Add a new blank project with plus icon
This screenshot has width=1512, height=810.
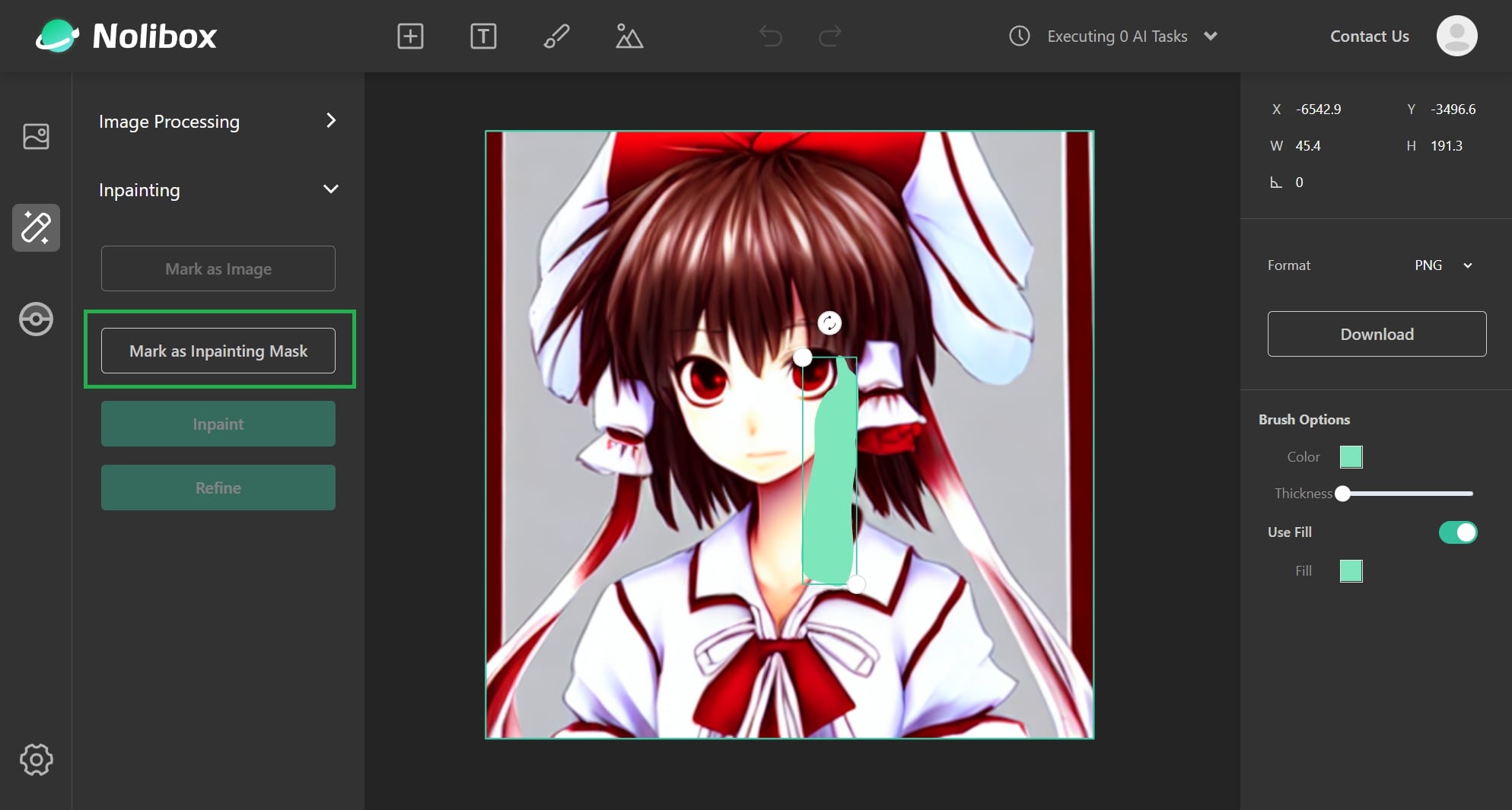click(410, 36)
